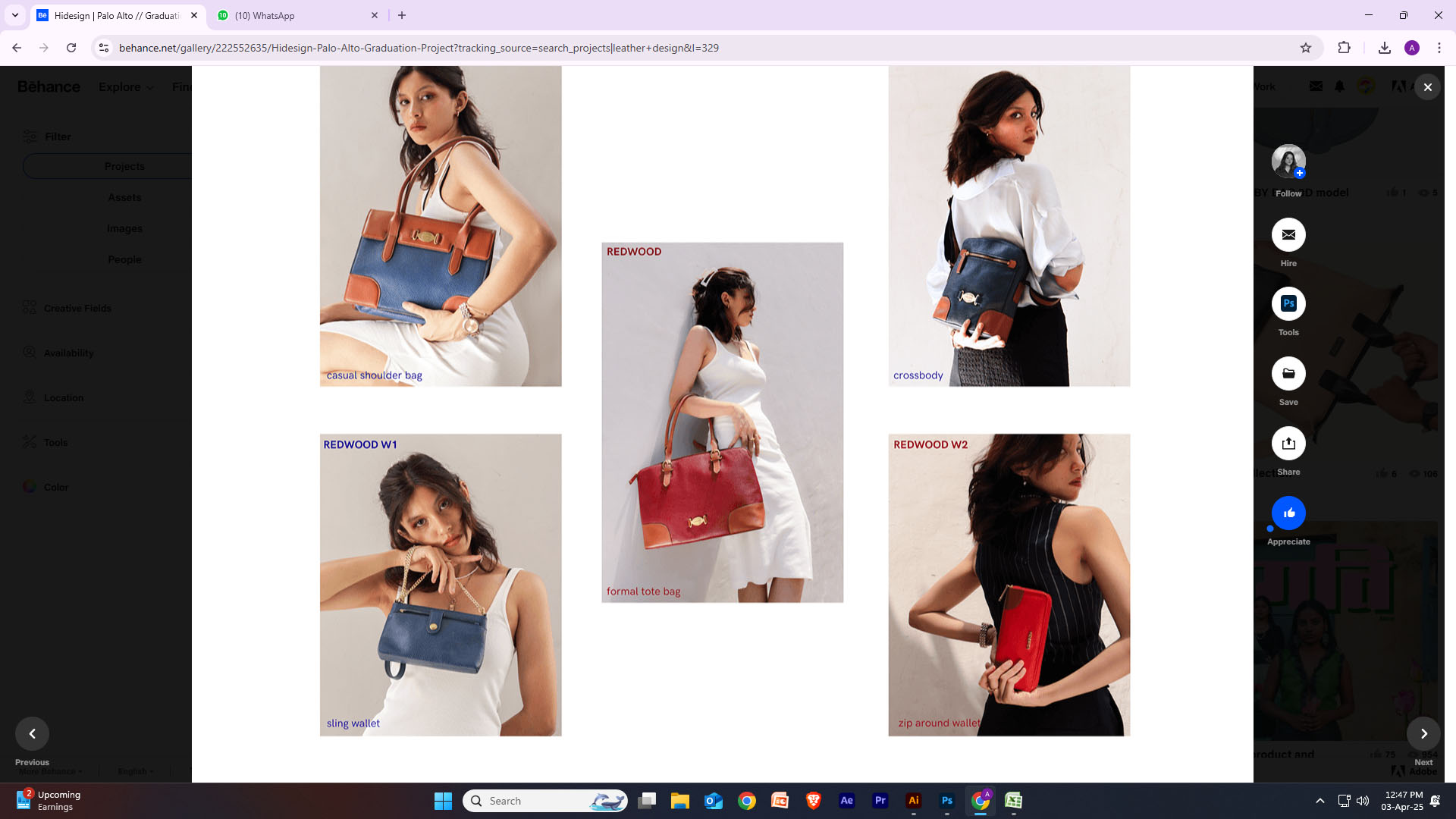Open the Chrome extensions icon
The image size is (1456, 819).
coord(1344,48)
